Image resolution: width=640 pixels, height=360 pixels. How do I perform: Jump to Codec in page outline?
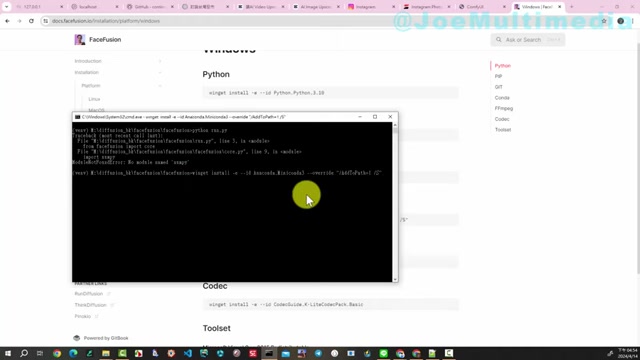[x=502, y=119]
